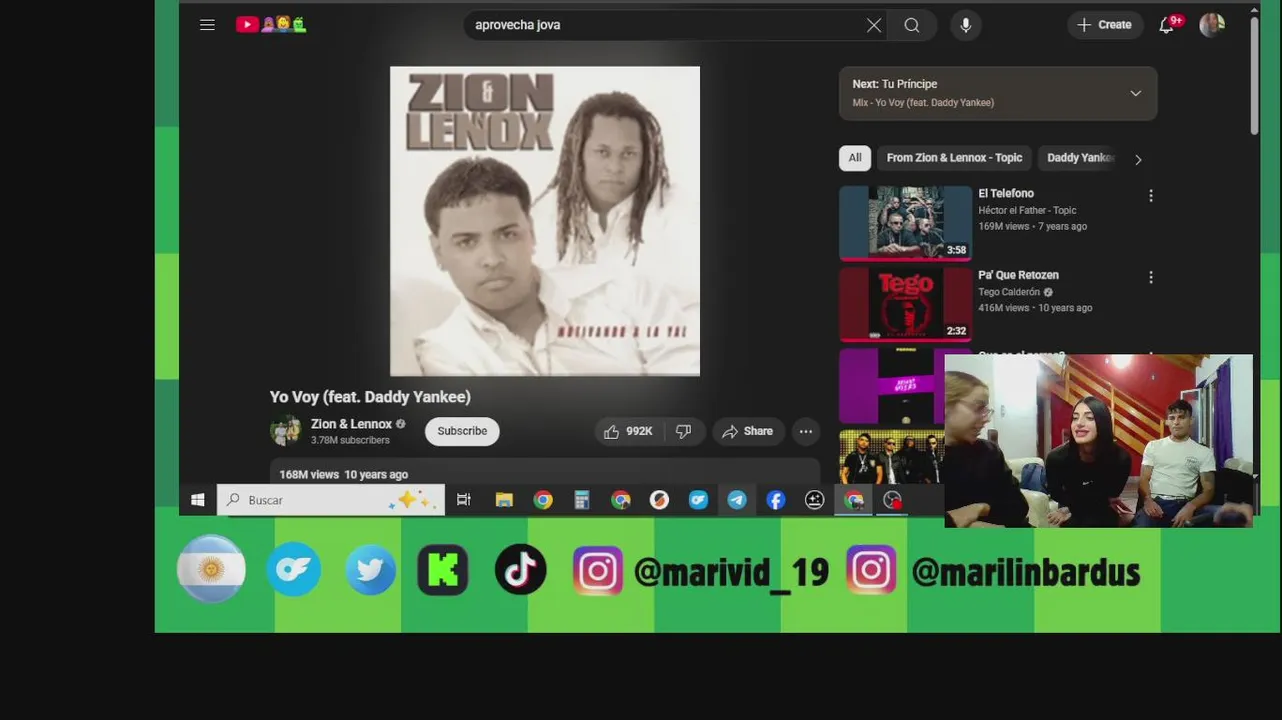The height and width of the screenshot is (720, 1282).
Task: Click the @marilinbardus handle text
Action: [1026, 573]
